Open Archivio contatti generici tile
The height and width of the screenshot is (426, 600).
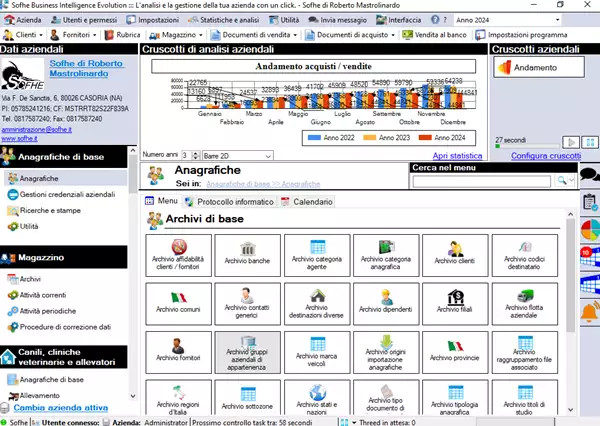point(248,304)
